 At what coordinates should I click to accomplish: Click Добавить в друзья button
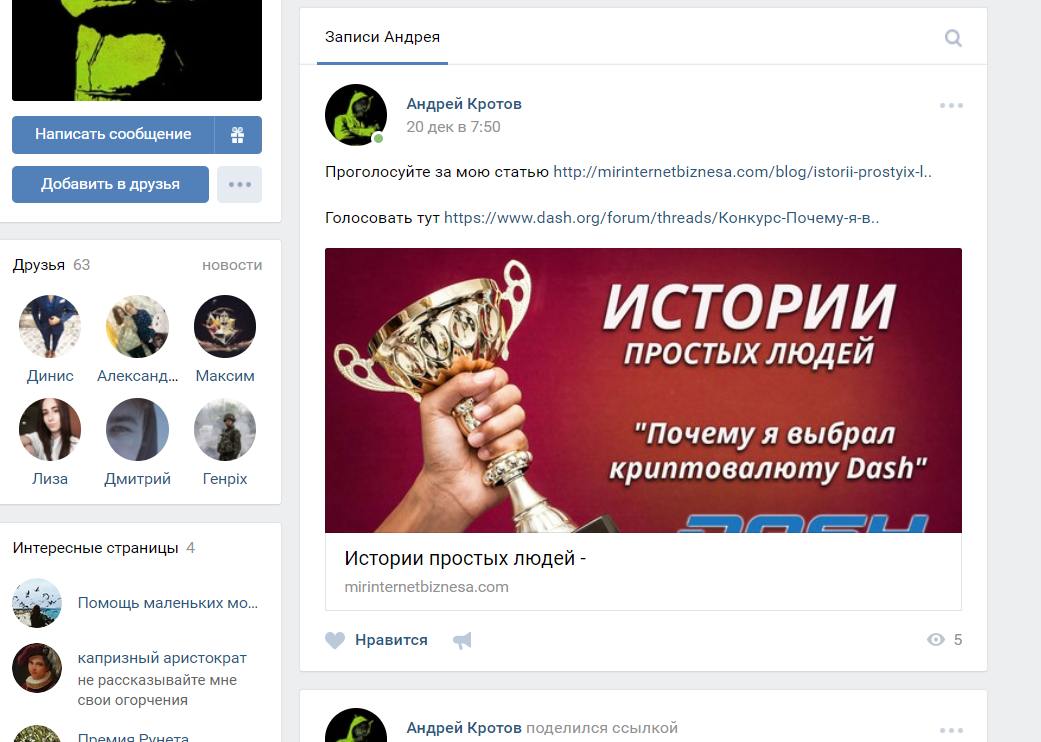point(110,185)
